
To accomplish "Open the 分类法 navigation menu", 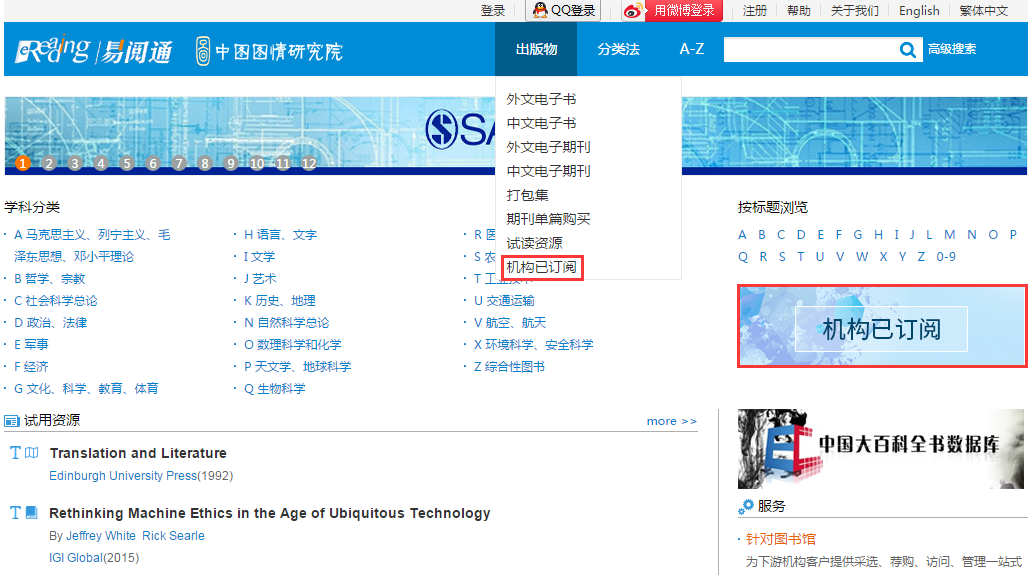I will point(618,49).
